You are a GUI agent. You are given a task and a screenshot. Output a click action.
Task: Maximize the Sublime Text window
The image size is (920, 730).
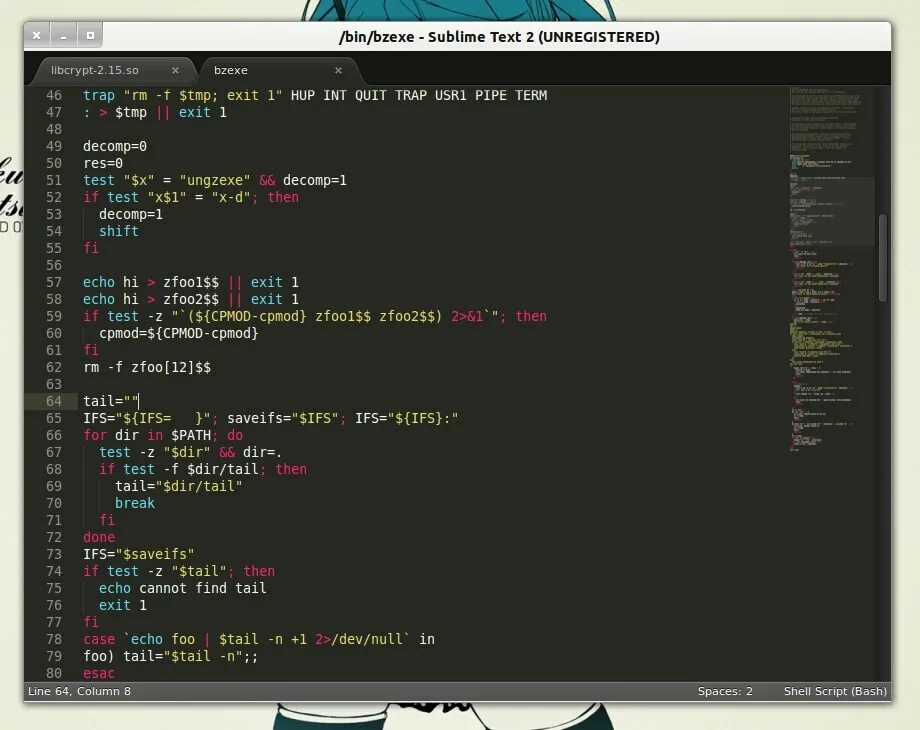pos(90,36)
